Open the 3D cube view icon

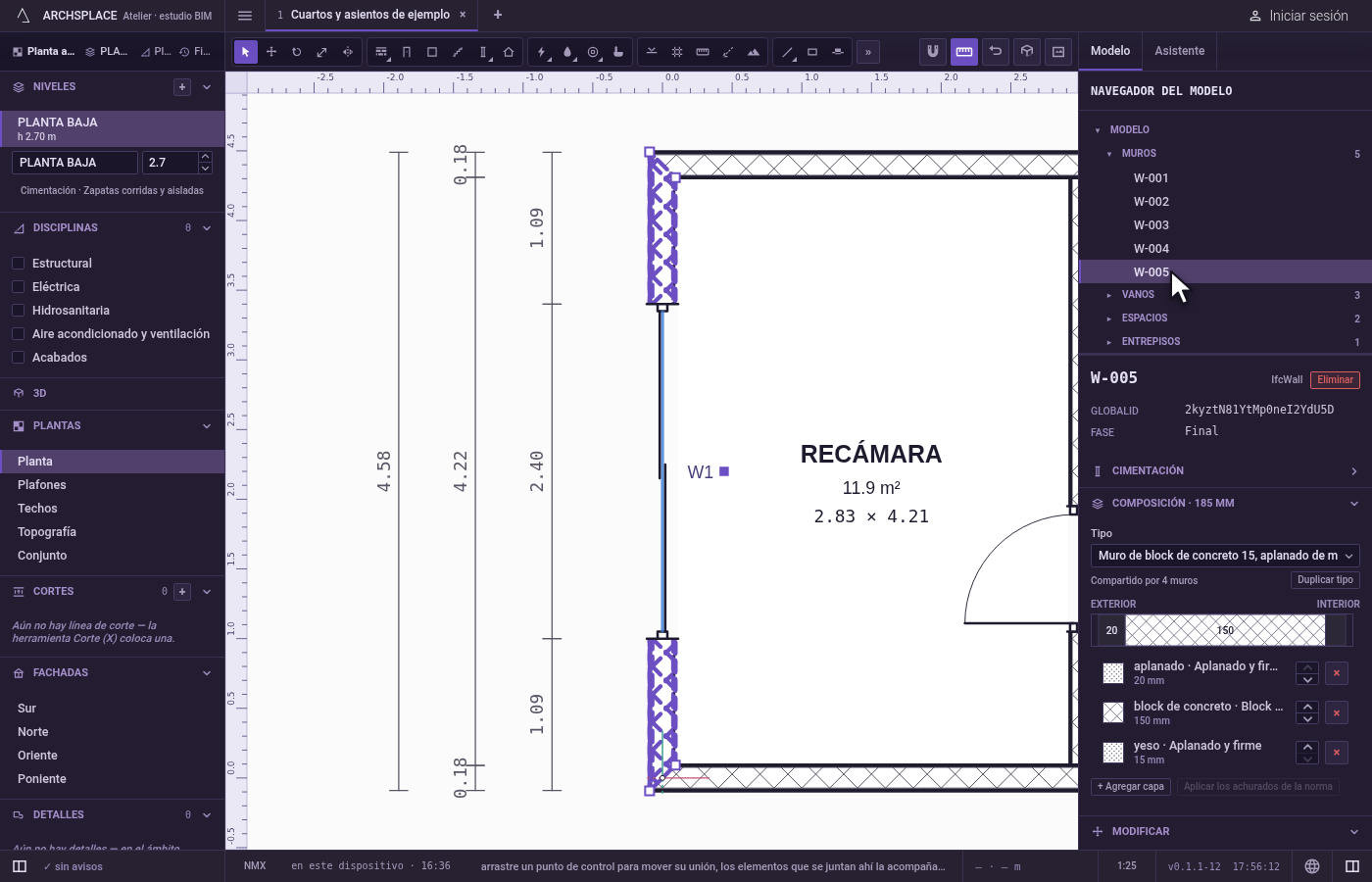click(1027, 51)
